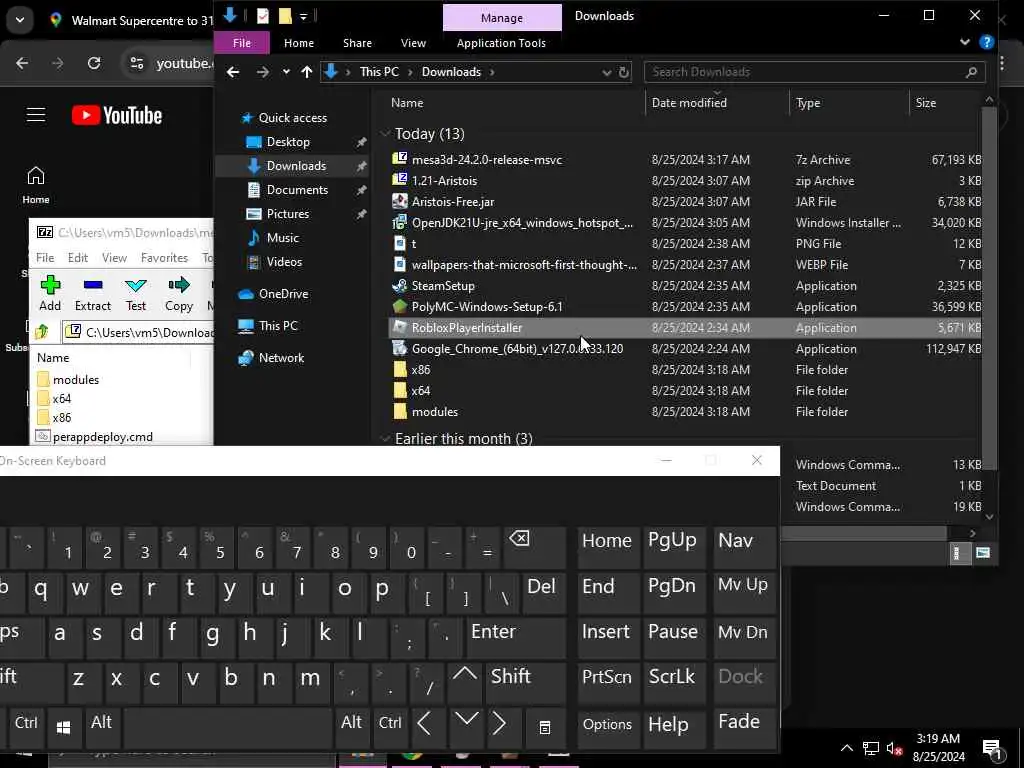Viewport: 1024px width, 768px height.
Task: Switch to the Home ribbon tab
Action: tap(299, 42)
